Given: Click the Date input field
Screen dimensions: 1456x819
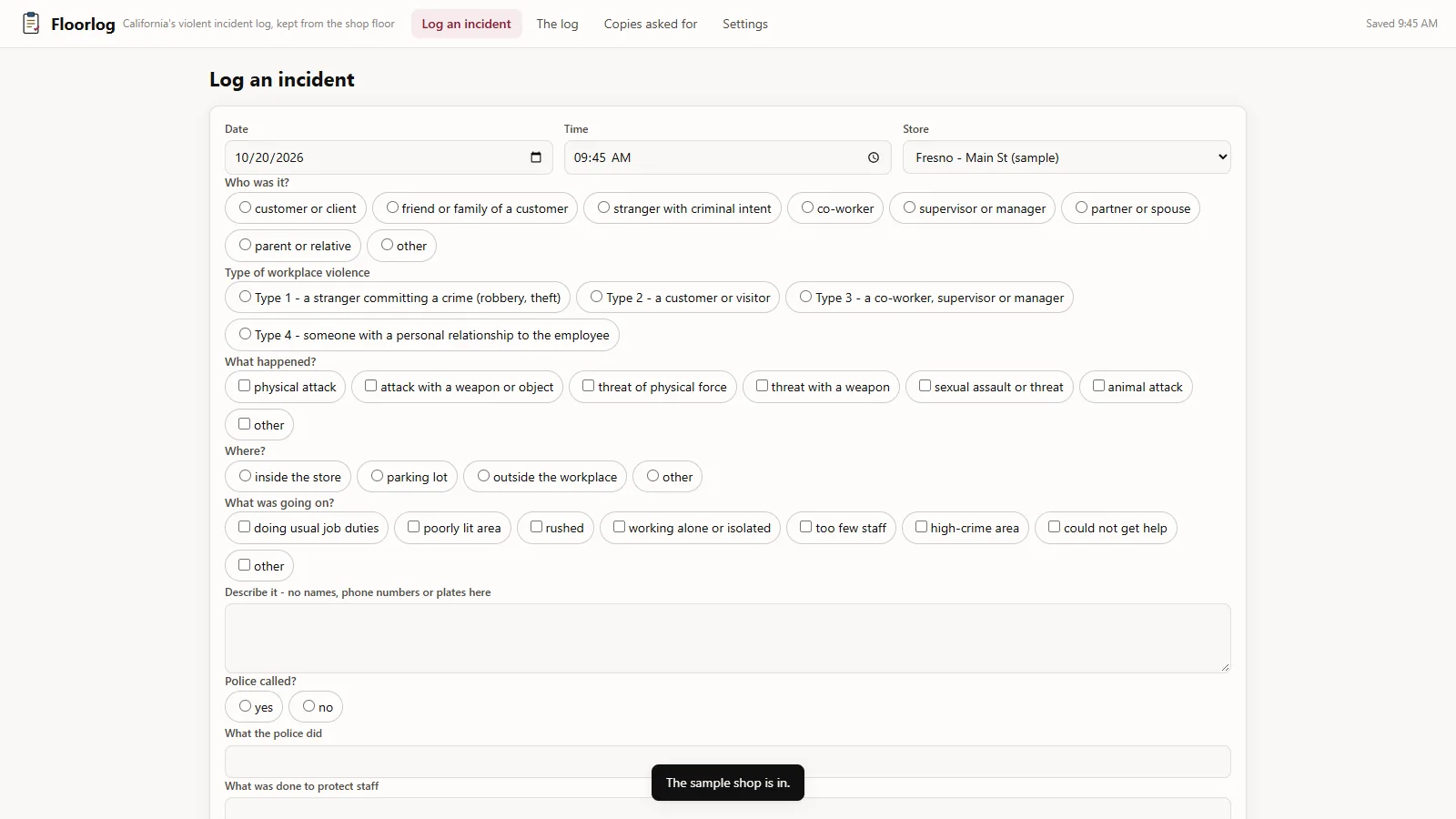Looking at the screenshot, I should [x=389, y=157].
